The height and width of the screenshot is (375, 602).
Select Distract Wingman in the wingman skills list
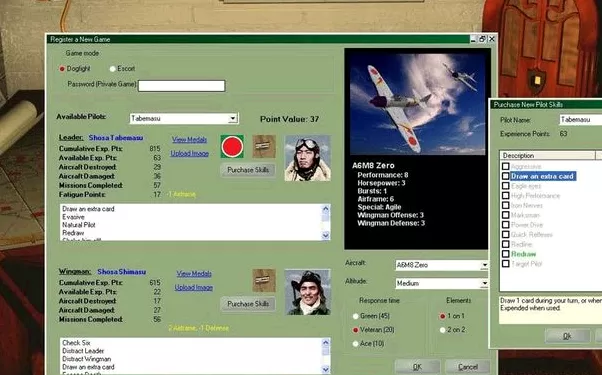tap(86, 359)
